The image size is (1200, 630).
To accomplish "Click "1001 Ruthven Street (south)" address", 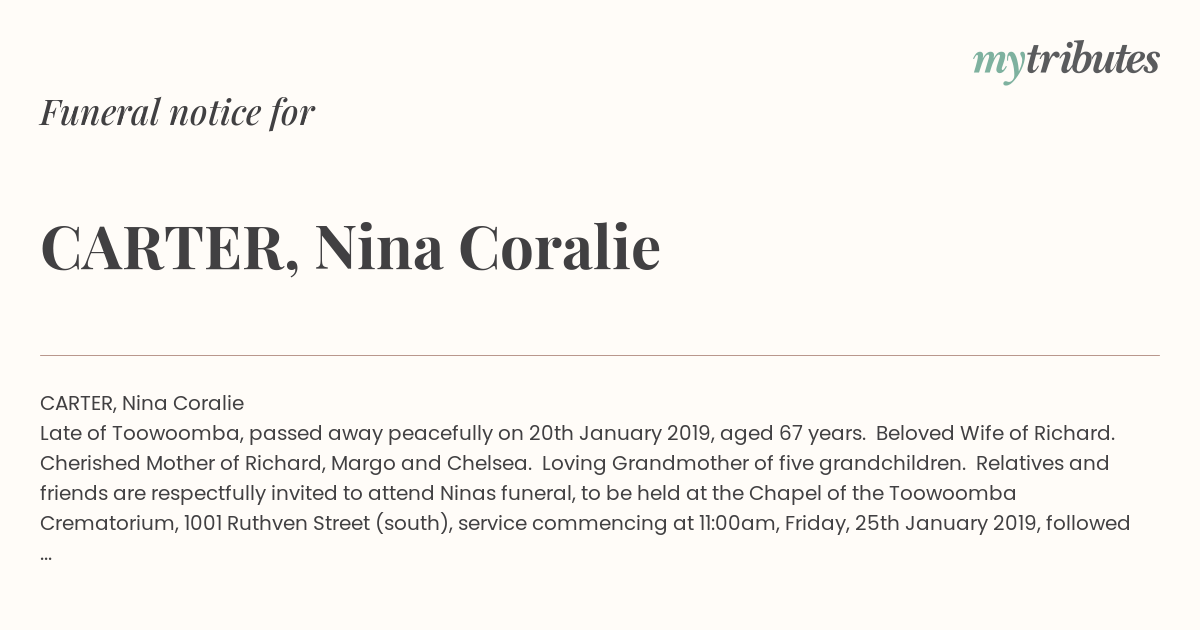I will [317, 523].
